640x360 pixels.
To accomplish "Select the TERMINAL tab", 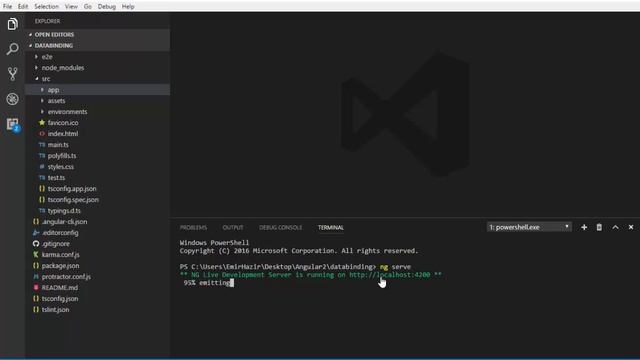I will coord(331,228).
